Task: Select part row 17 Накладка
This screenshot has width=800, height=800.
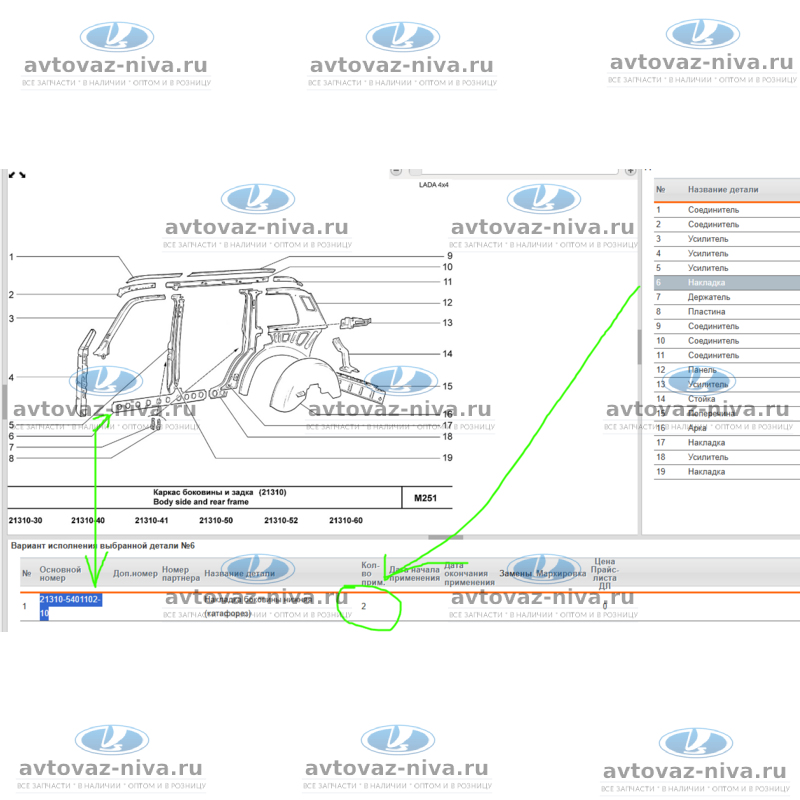Action: (x=727, y=443)
